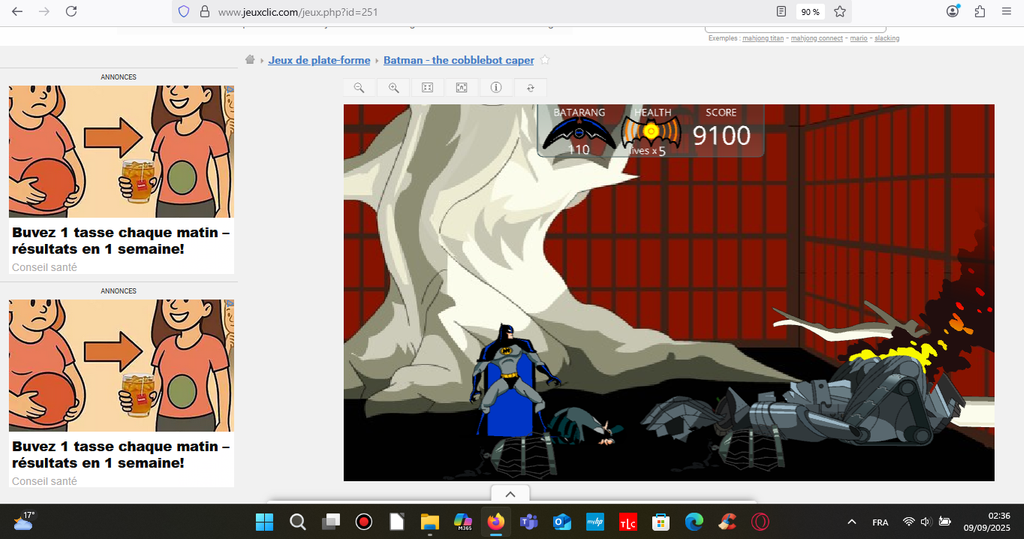The width and height of the screenshot is (1024, 539).
Task: Go forward in browser history
Action: (44, 11)
